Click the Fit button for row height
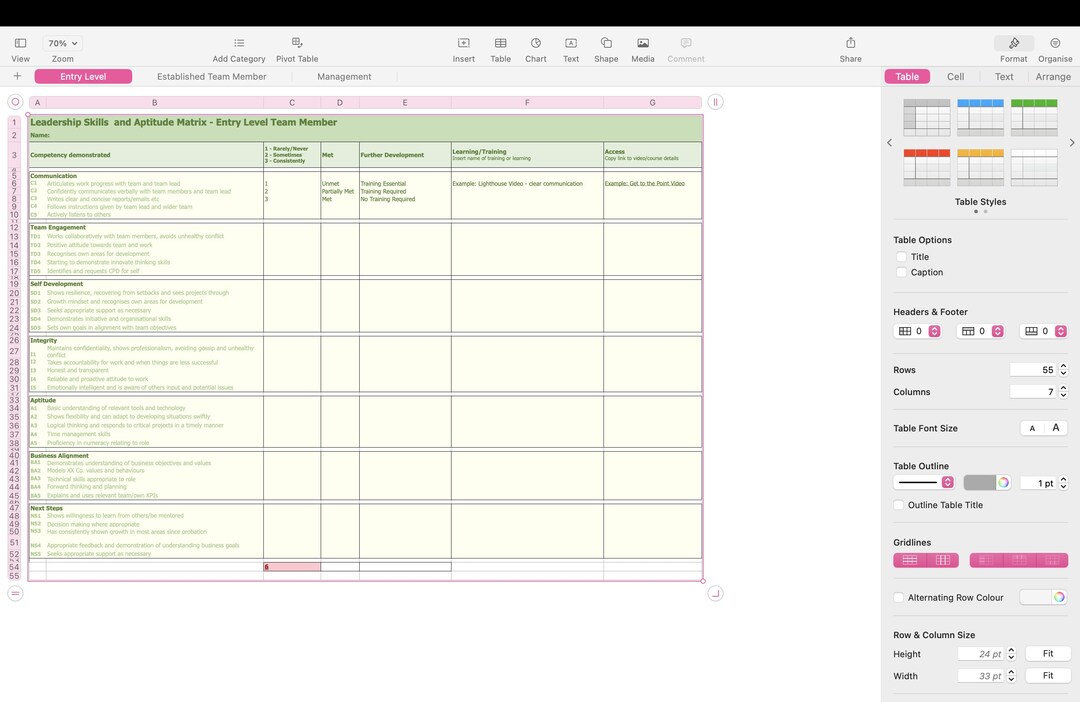 (x=1047, y=653)
